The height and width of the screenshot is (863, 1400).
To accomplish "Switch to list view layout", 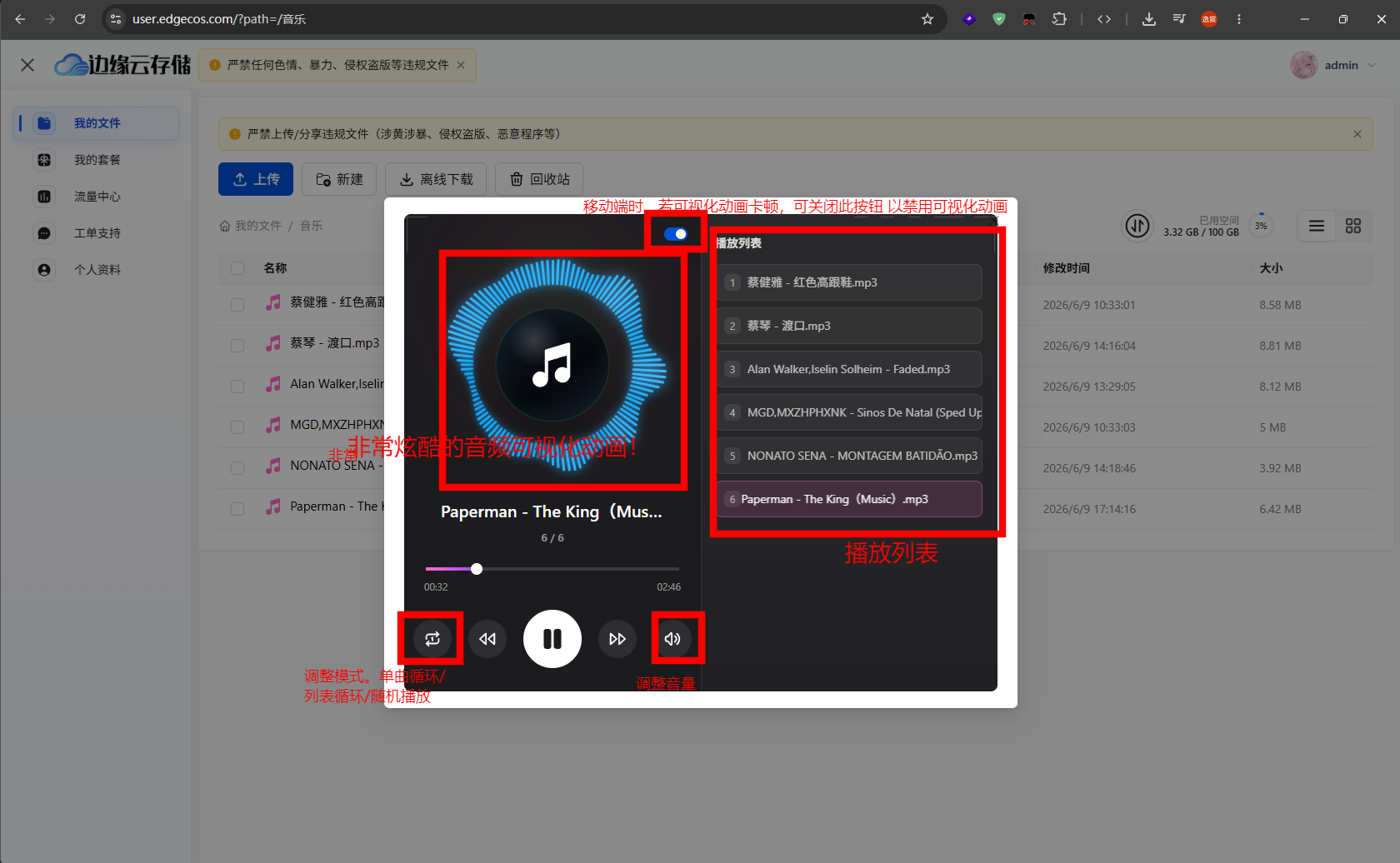I will [1317, 226].
